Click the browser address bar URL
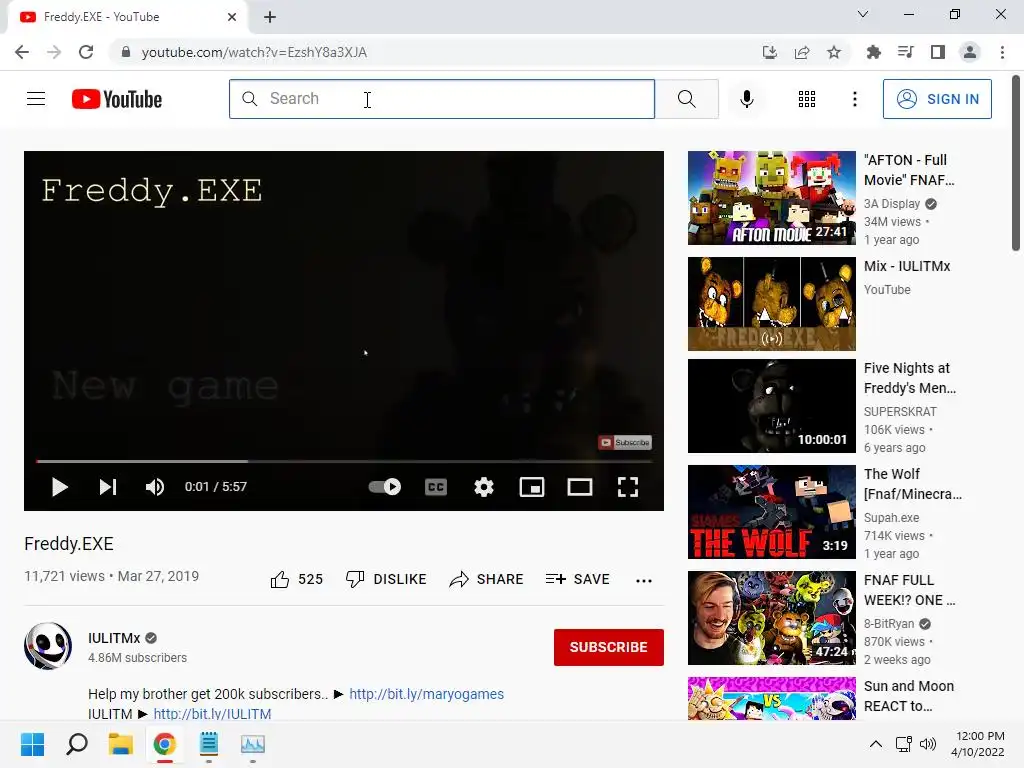The height and width of the screenshot is (768, 1024). point(254,52)
